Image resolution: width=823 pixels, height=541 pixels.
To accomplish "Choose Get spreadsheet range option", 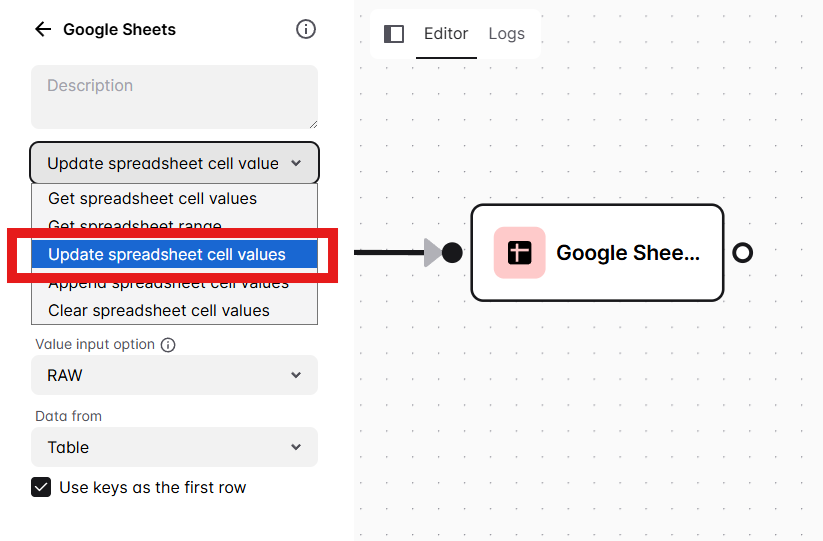I will tap(135, 225).
